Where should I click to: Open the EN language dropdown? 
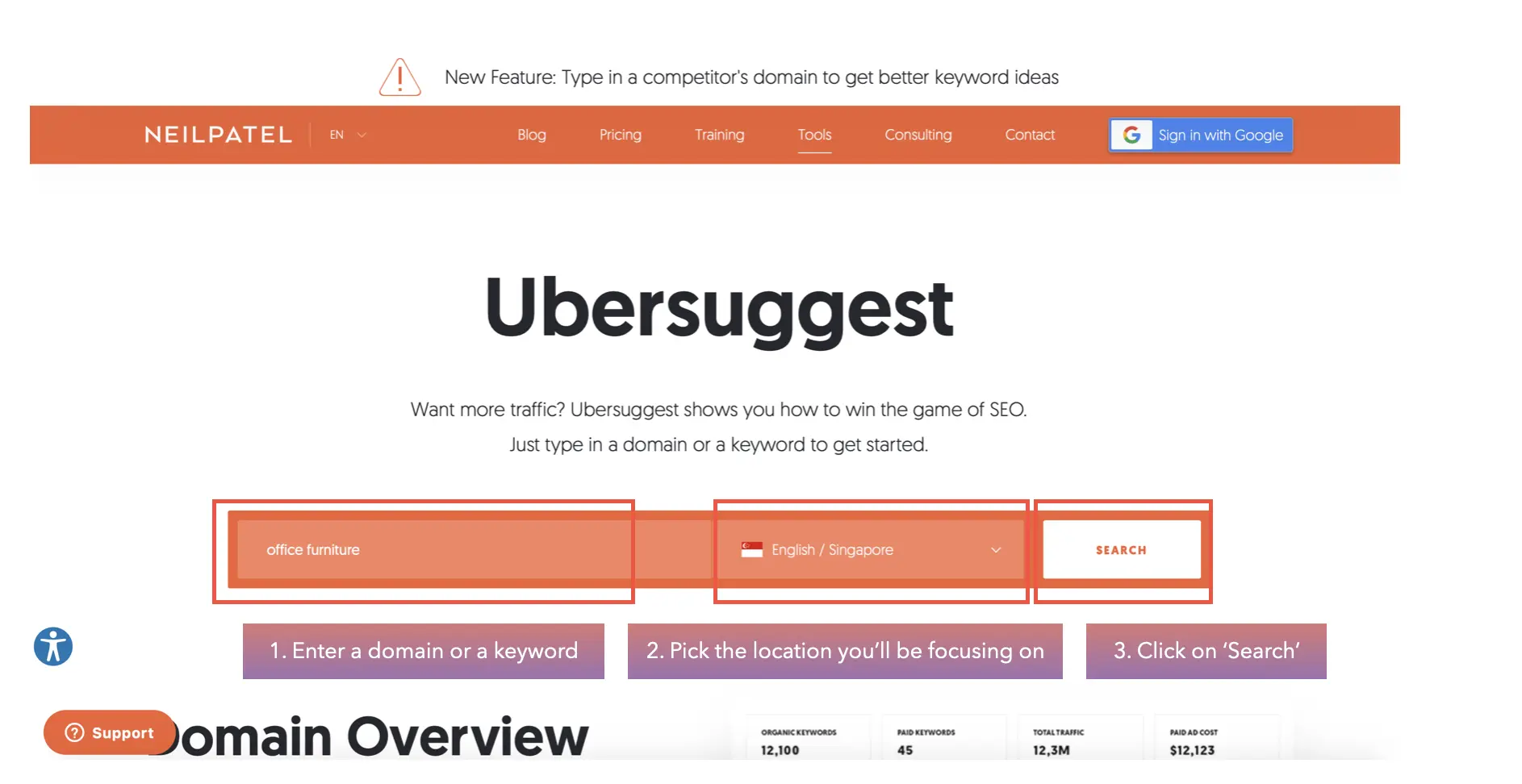click(348, 135)
